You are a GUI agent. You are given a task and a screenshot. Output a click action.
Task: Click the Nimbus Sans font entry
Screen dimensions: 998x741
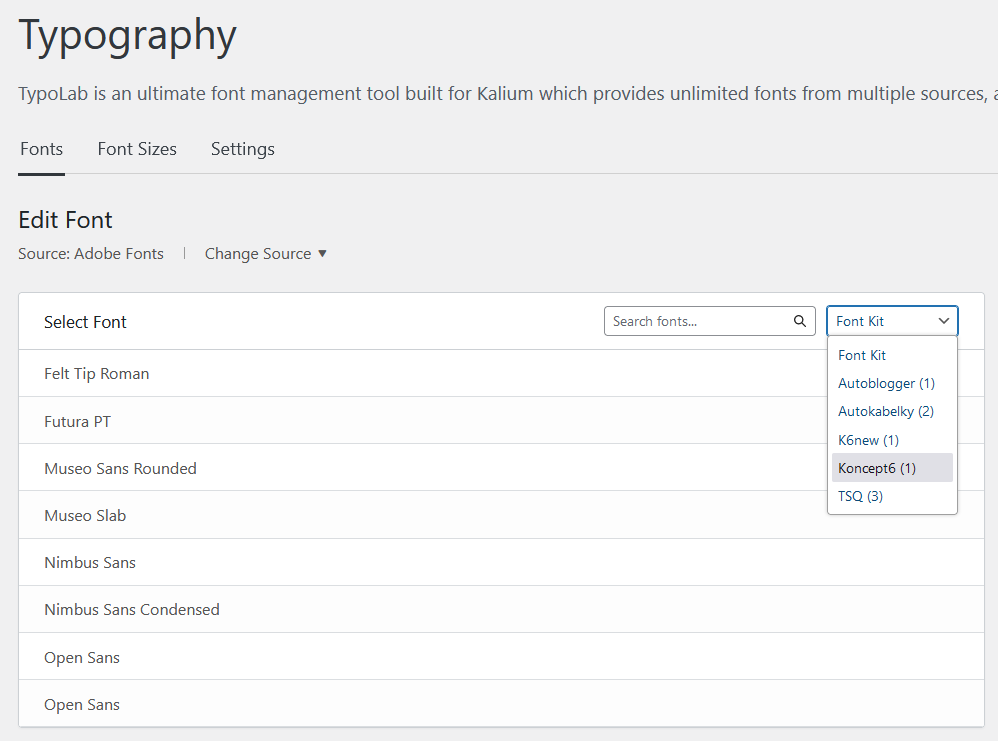point(90,563)
